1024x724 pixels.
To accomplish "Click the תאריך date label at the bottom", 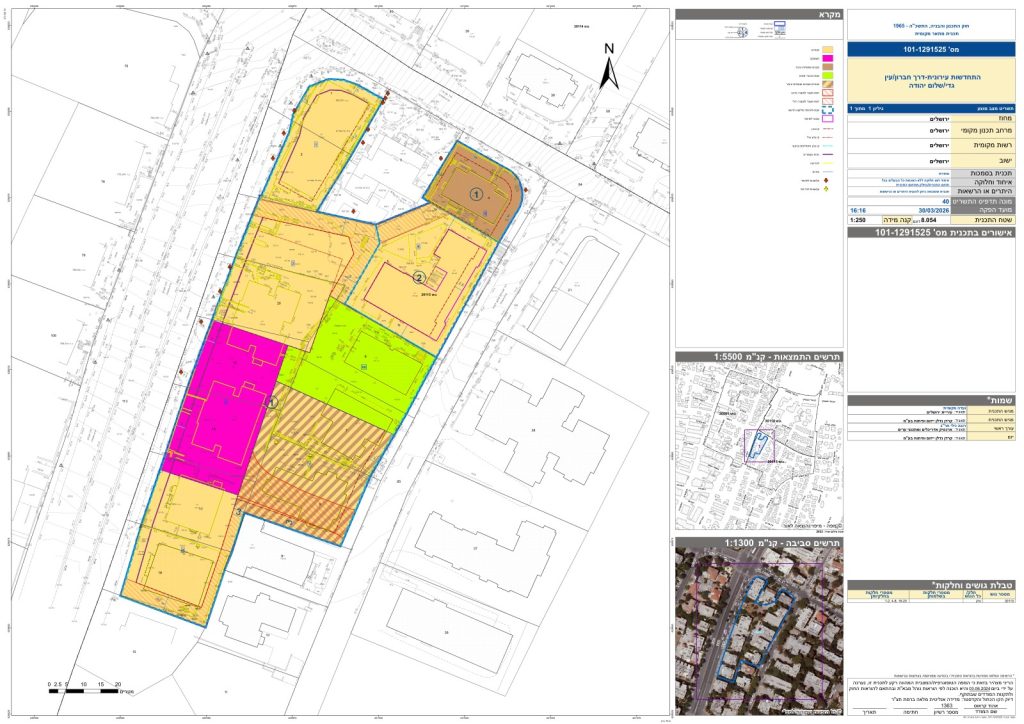I will pyautogui.click(x=869, y=712).
